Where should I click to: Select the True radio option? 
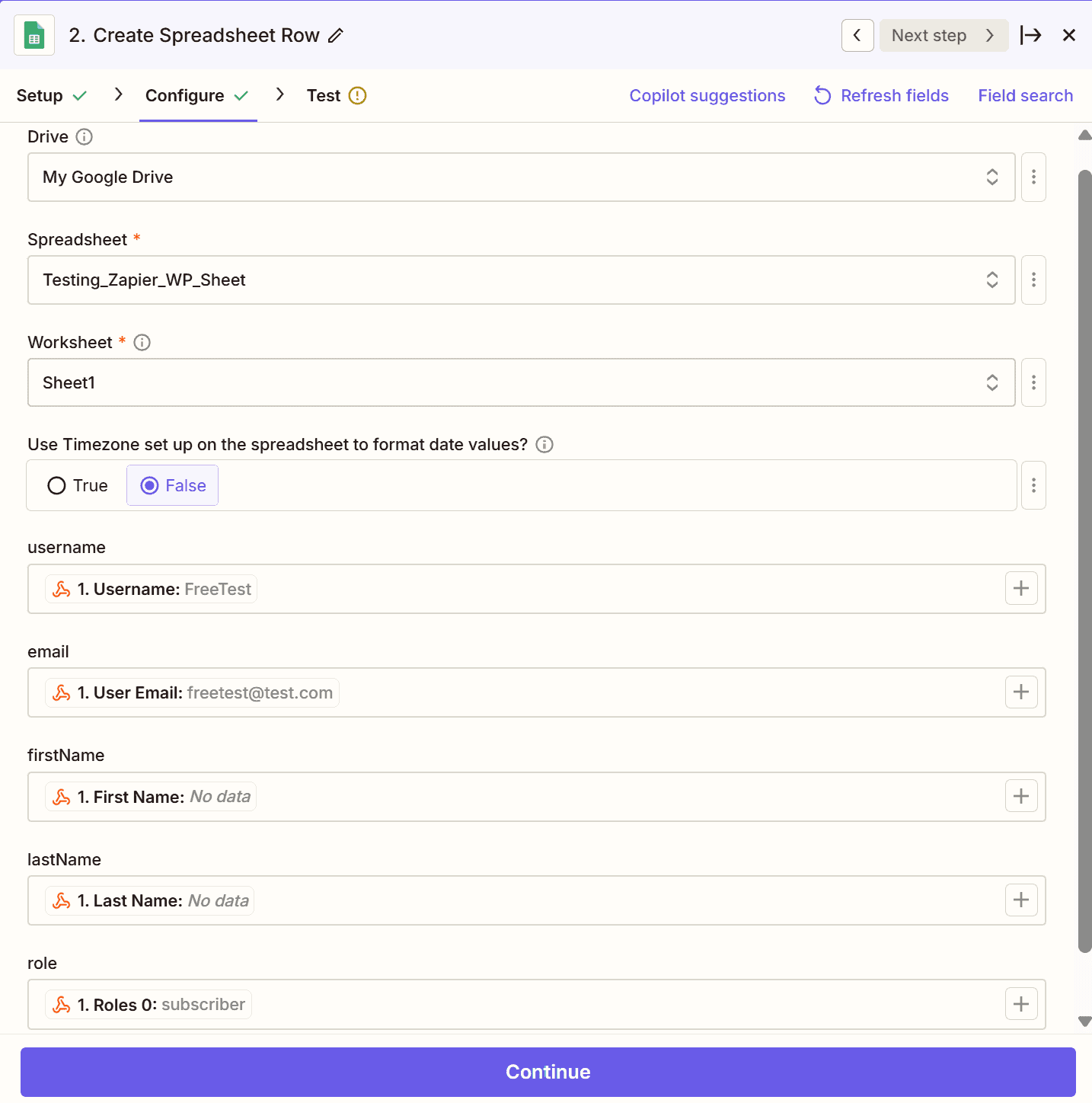point(78,485)
